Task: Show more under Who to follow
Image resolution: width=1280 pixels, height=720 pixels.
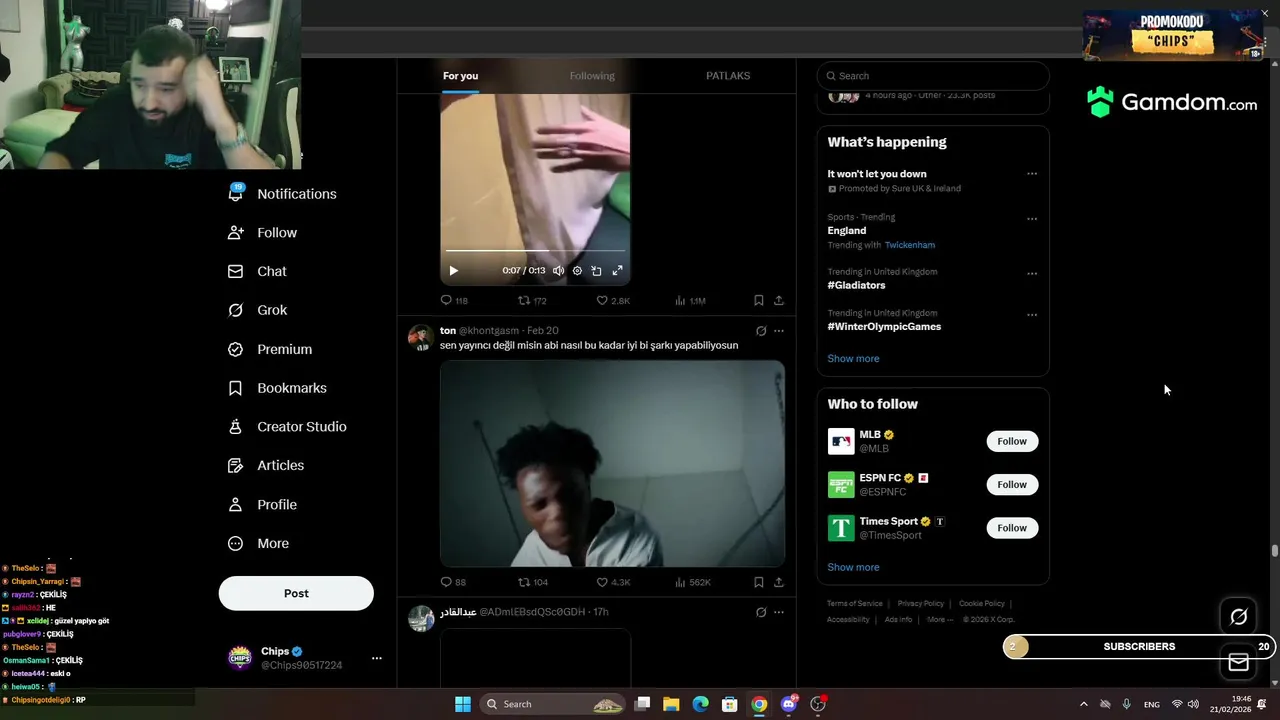Action: pyautogui.click(x=853, y=568)
